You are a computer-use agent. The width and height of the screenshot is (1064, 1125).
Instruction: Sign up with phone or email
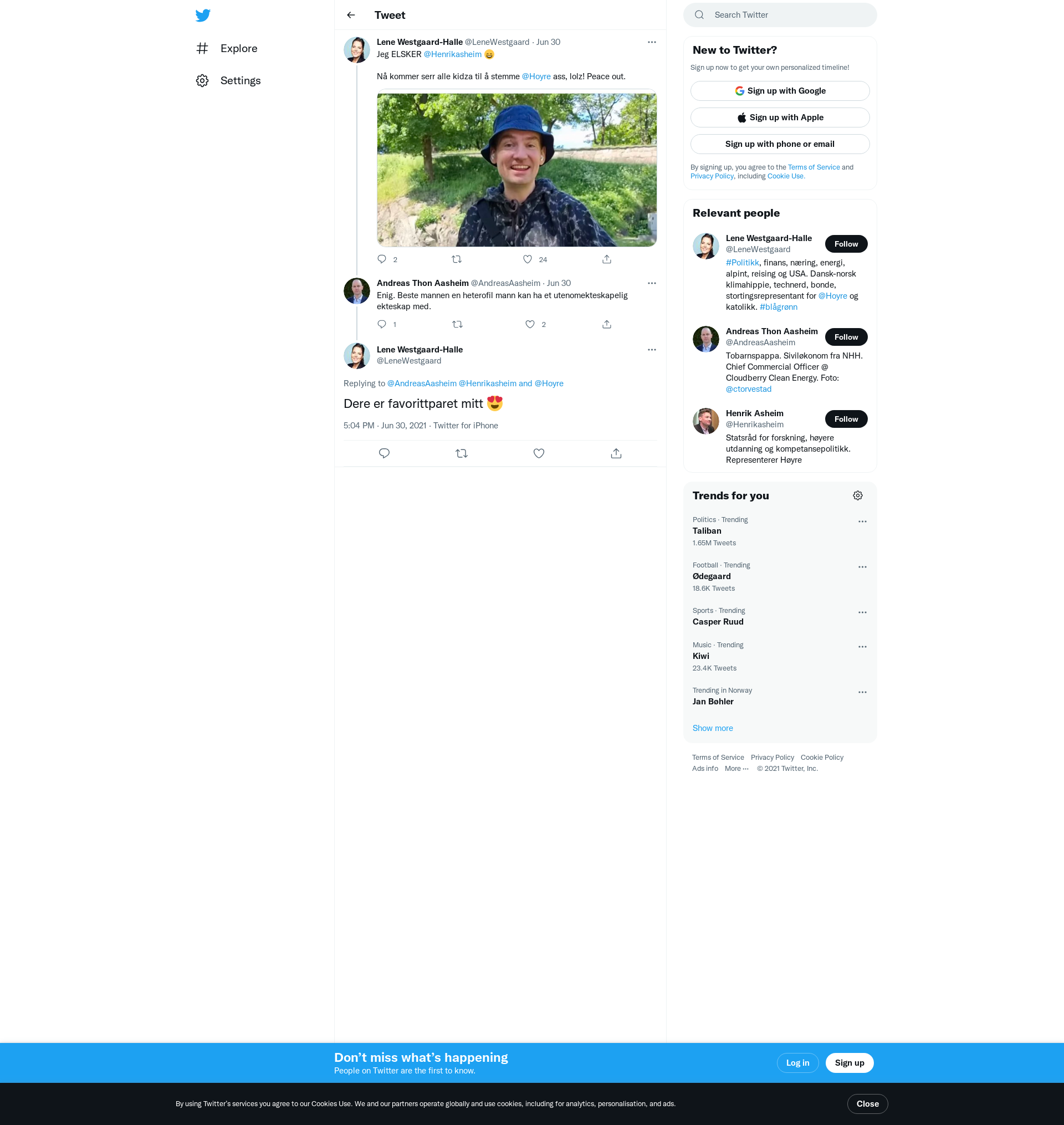click(x=780, y=144)
